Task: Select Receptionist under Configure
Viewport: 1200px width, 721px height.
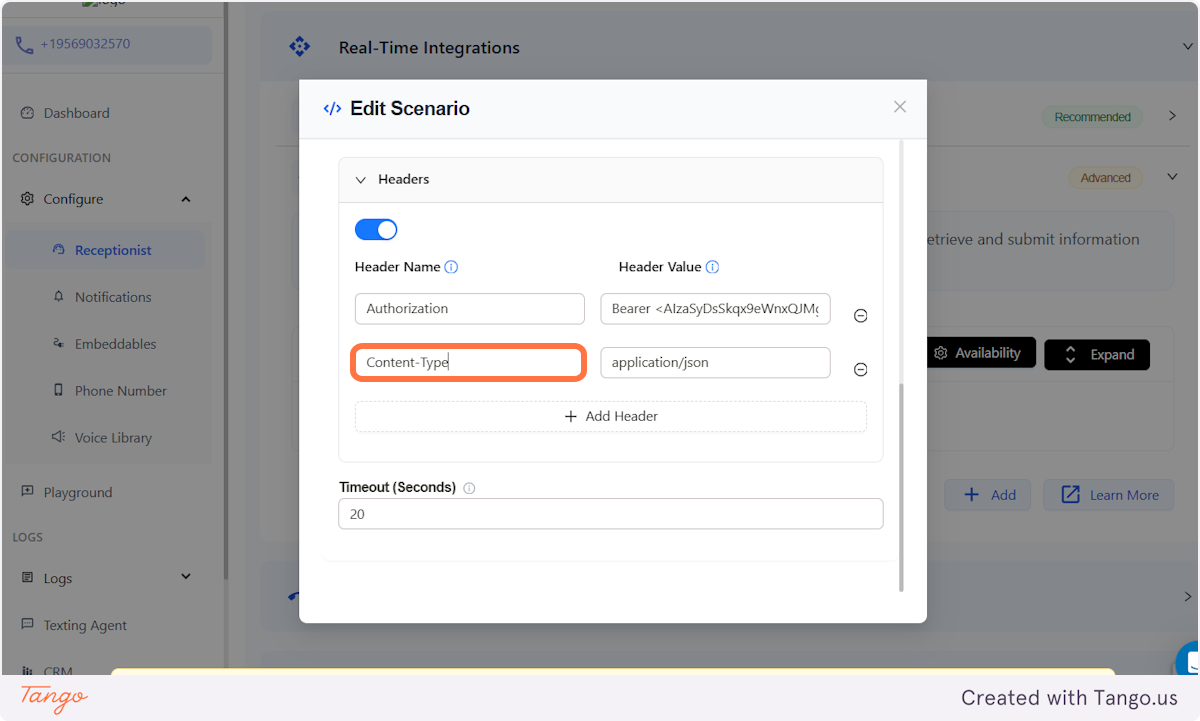Action: [x=105, y=249]
